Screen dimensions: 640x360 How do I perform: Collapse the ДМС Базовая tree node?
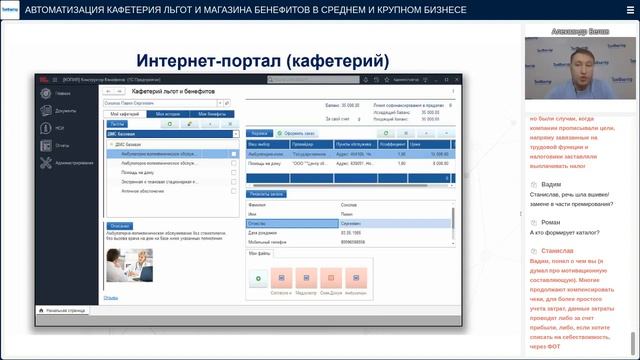[x=111, y=144]
